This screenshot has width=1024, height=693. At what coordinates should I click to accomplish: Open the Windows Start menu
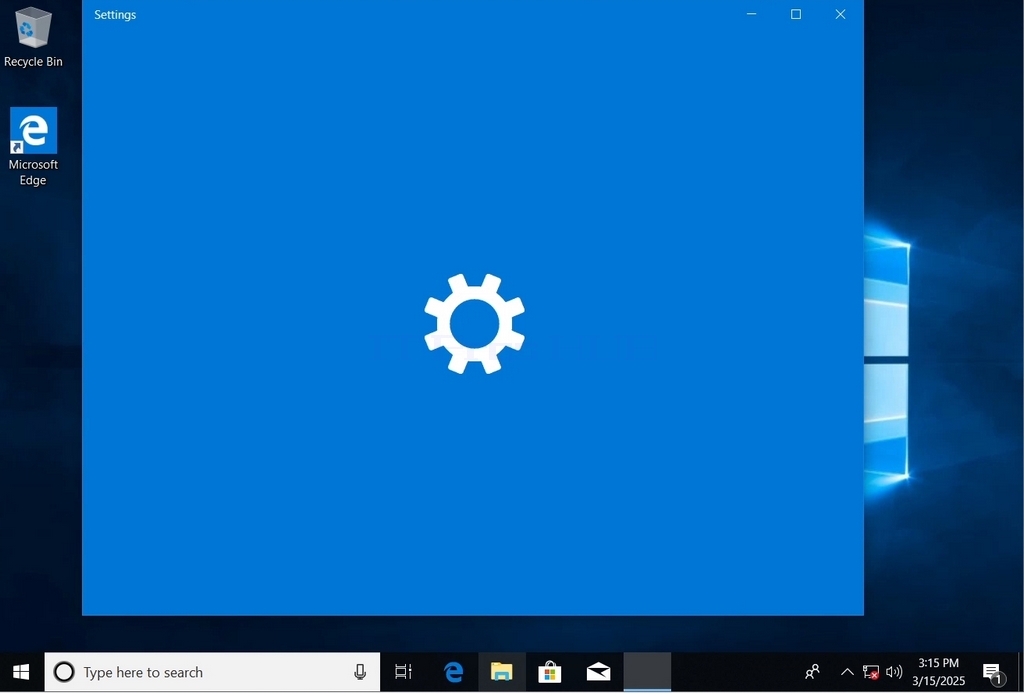pos(22,672)
